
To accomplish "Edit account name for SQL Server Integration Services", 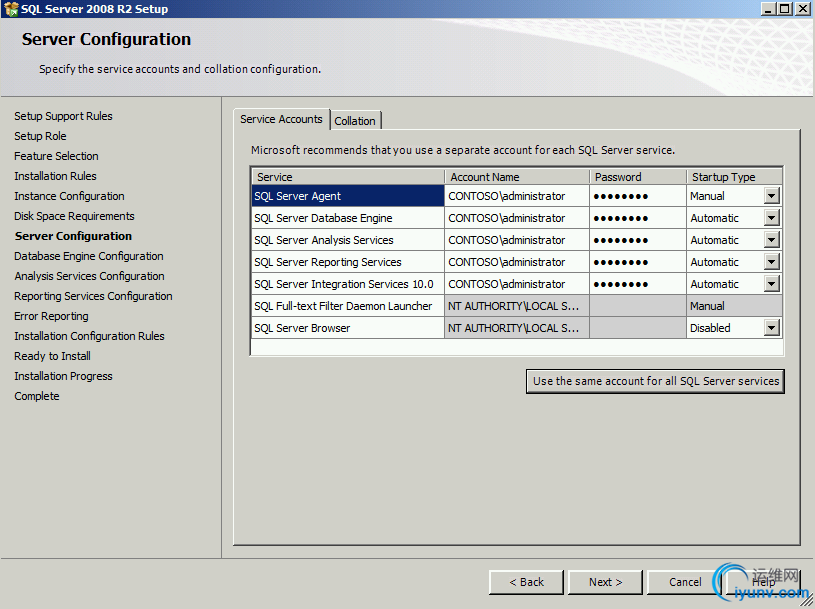I will tap(517, 284).
